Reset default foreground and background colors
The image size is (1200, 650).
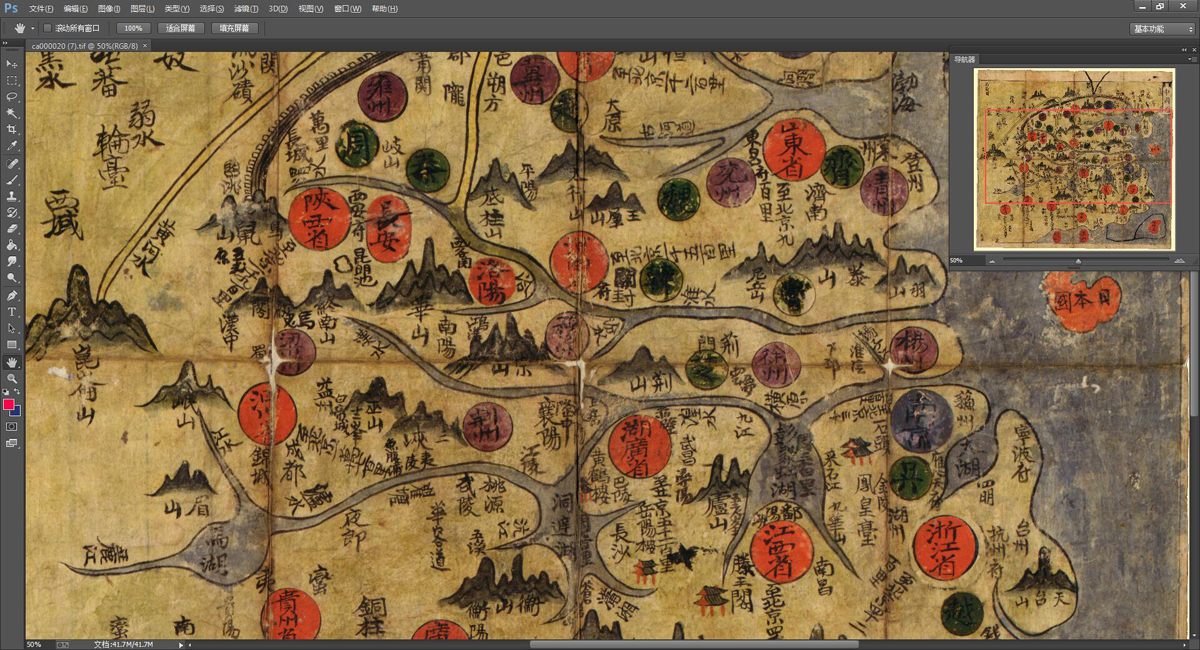point(6,392)
